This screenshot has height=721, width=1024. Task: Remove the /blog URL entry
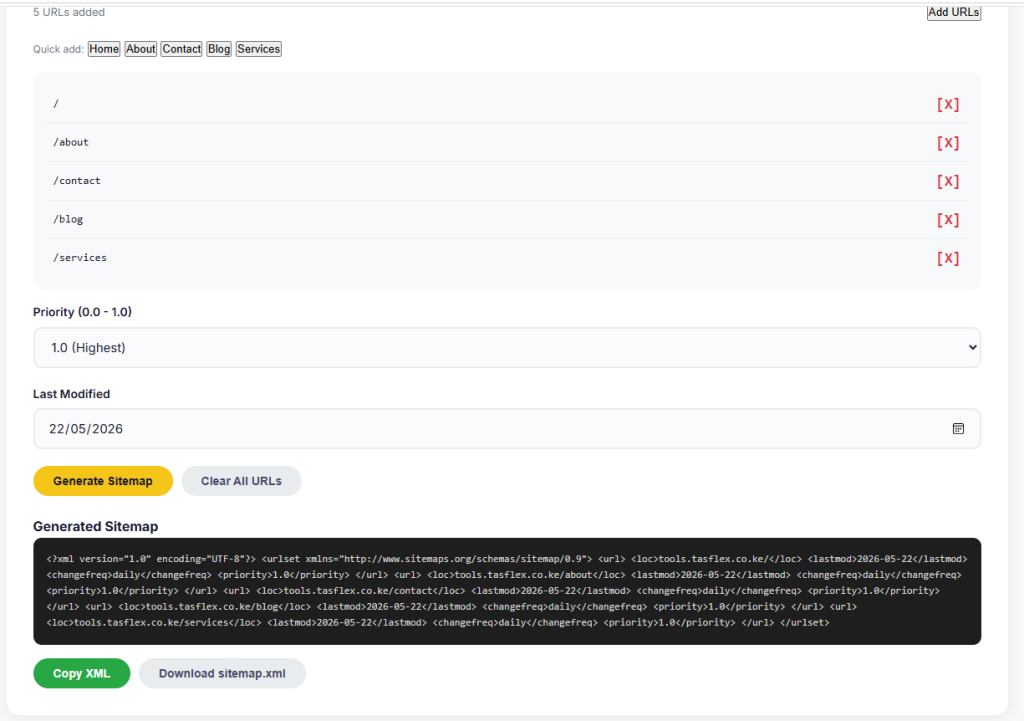point(948,220)
